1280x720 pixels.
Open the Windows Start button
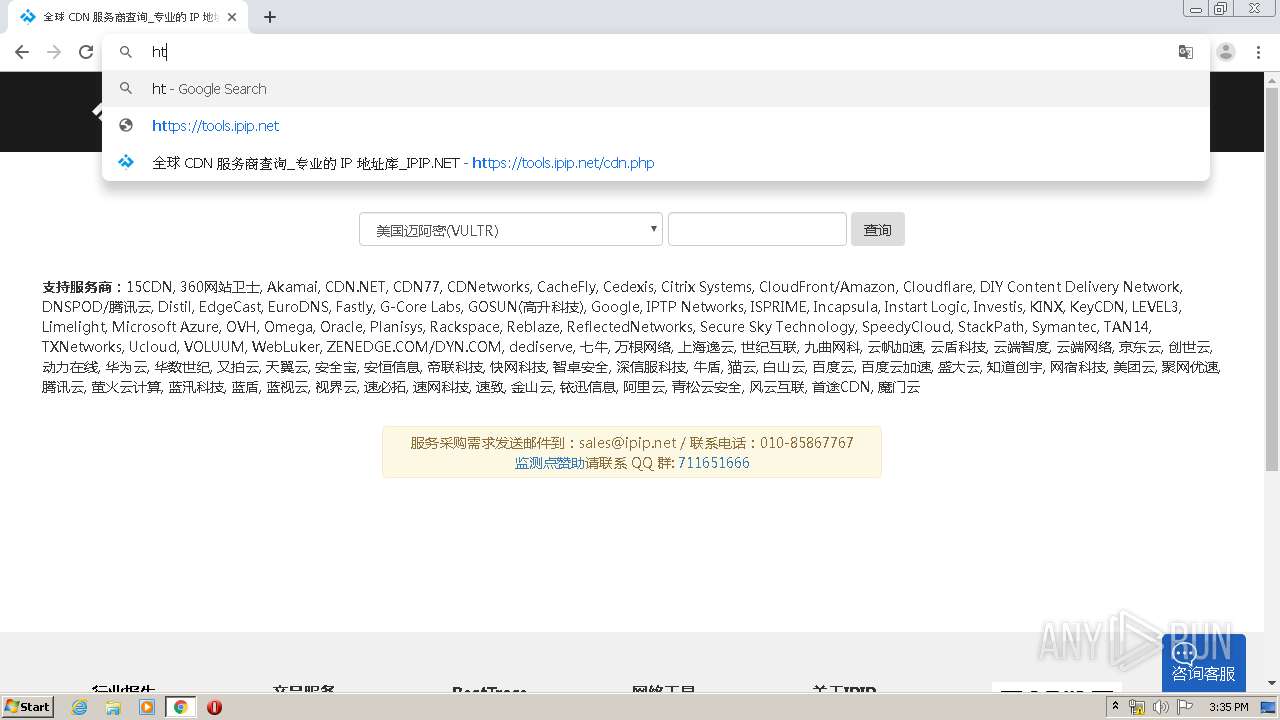pyautogui.click(x=28, y=706)
